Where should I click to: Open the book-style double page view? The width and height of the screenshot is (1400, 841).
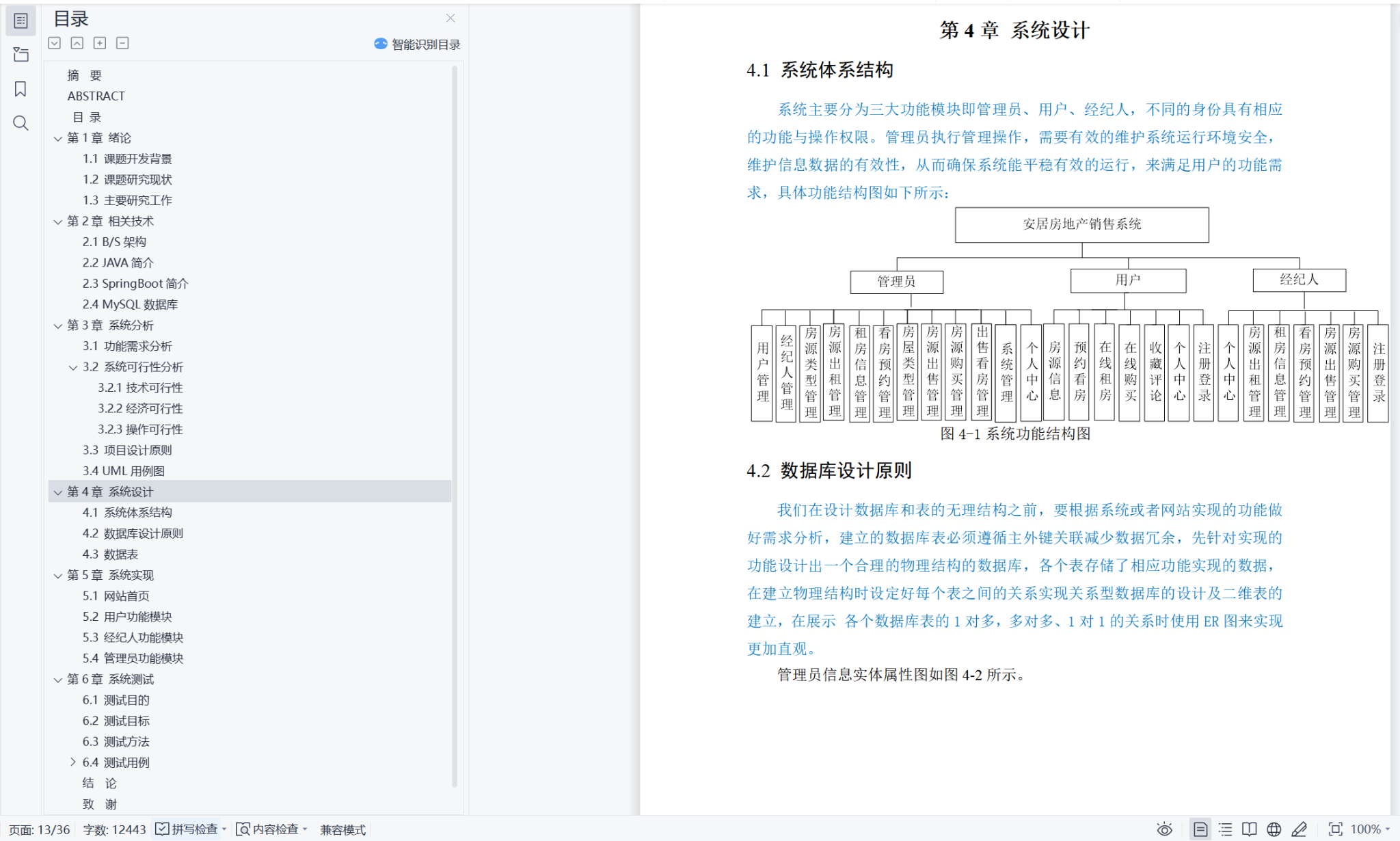click(1248, 828)
